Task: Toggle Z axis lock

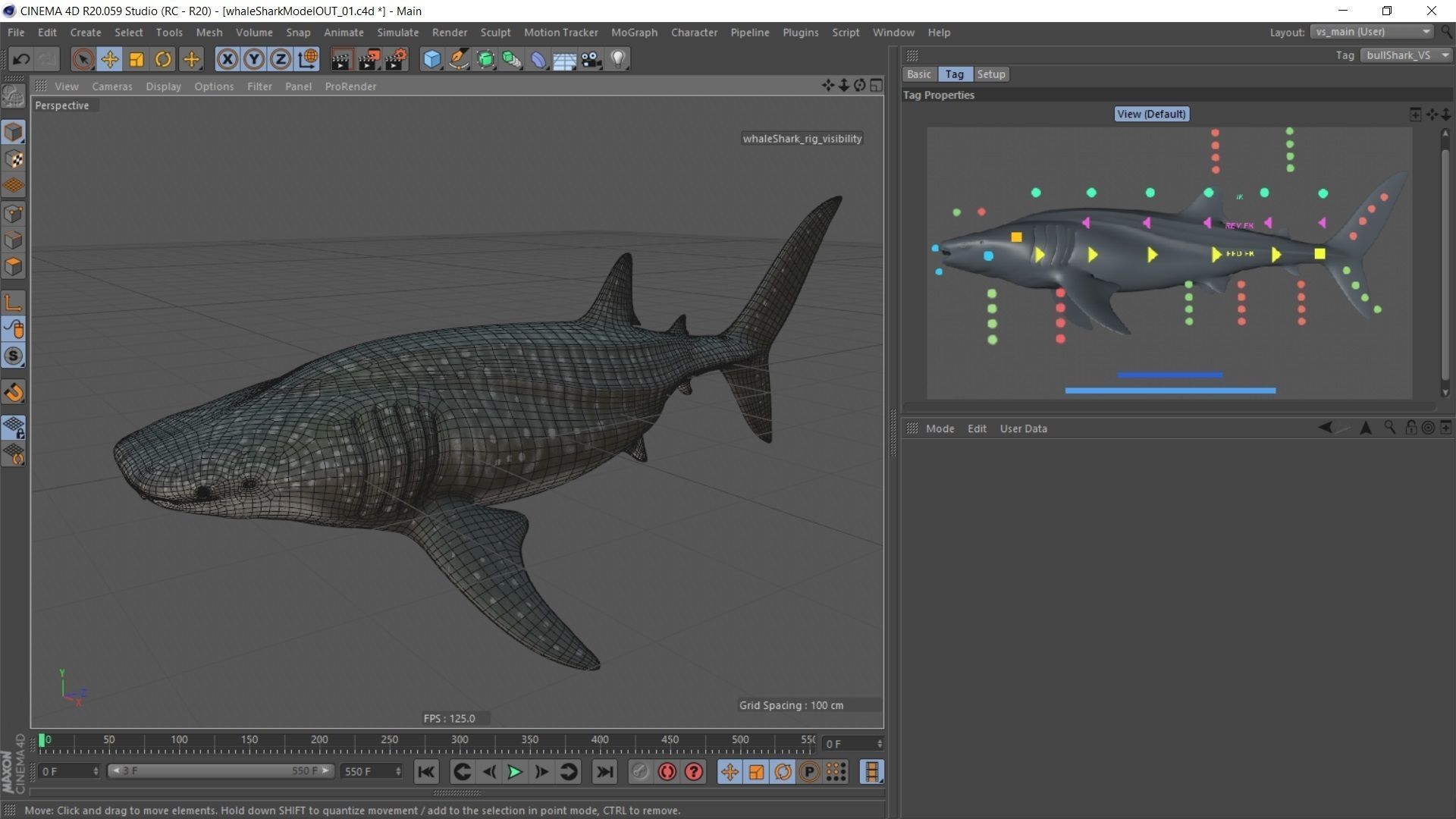Action: click(281, 59)
